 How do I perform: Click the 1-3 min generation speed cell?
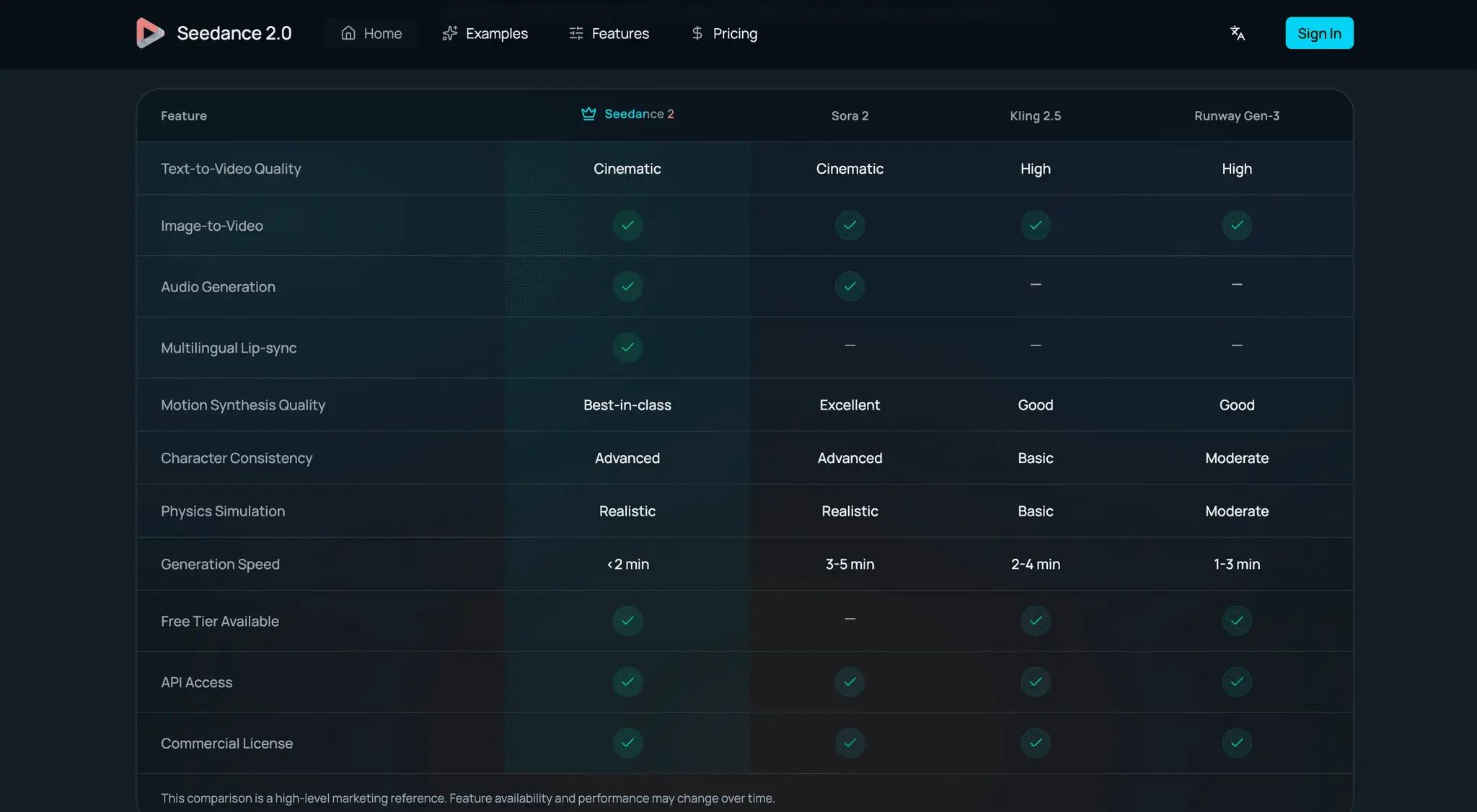pos(1237,565)
